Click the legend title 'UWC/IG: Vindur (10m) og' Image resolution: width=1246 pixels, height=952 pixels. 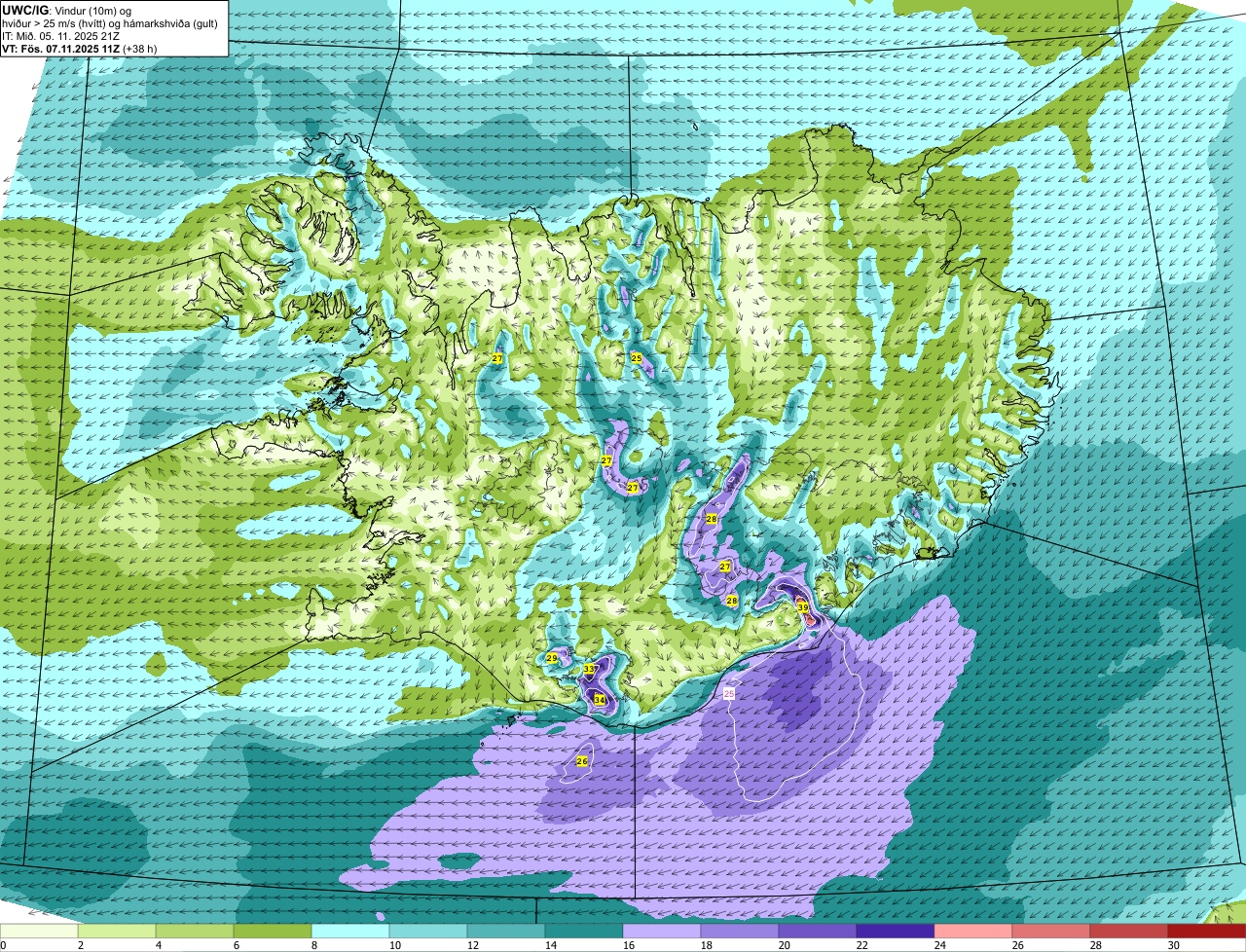tap(66, 10)
